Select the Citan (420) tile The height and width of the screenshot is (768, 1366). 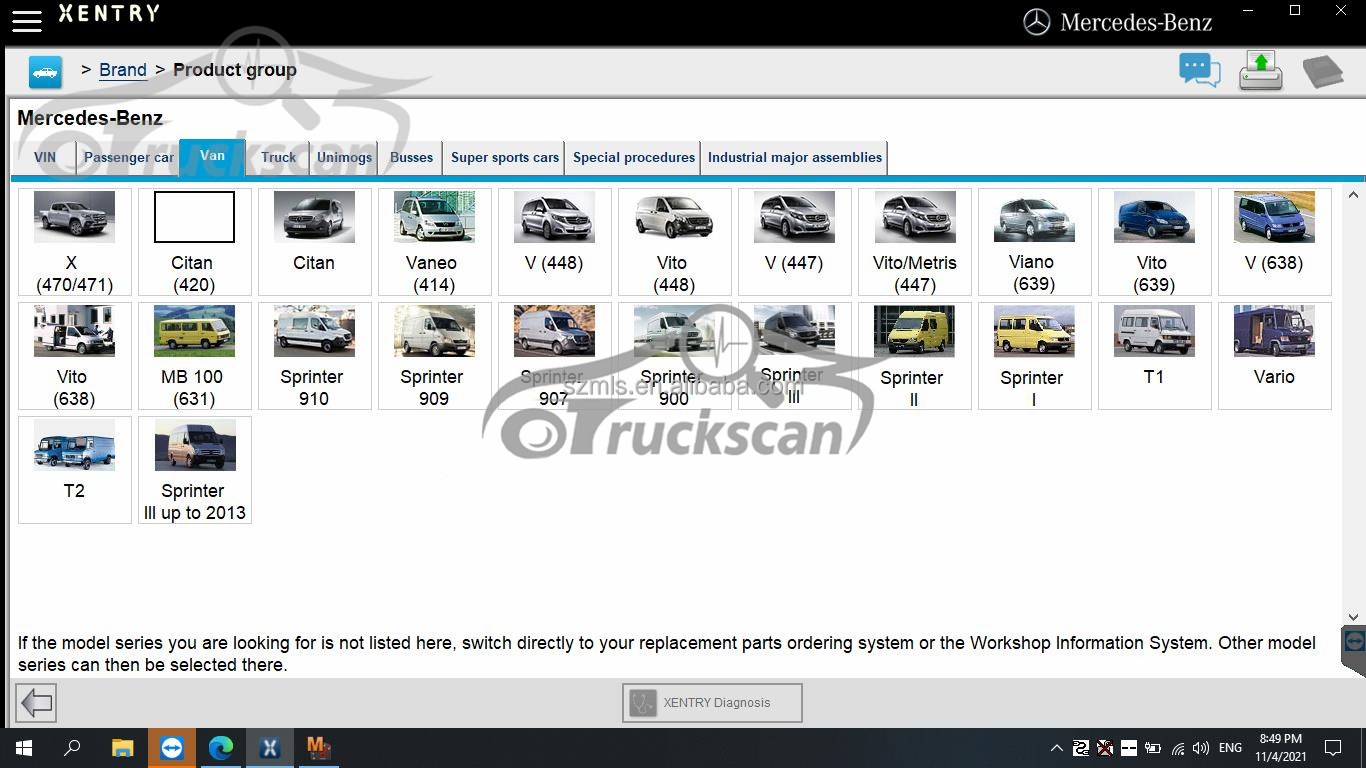pyautogui.click(x=195, y=242)
